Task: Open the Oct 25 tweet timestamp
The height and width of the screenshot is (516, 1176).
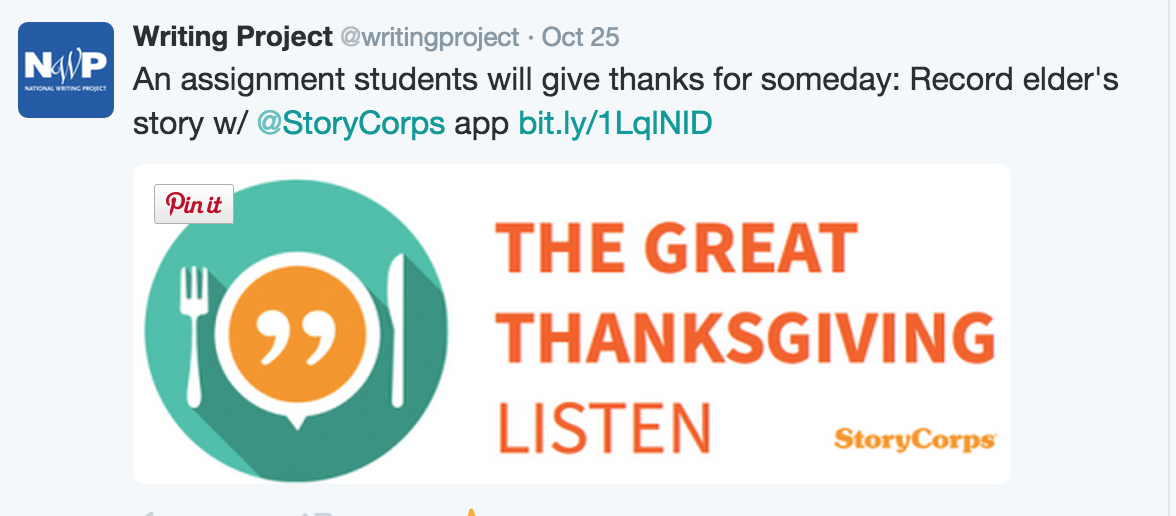Action: [581, 38]
